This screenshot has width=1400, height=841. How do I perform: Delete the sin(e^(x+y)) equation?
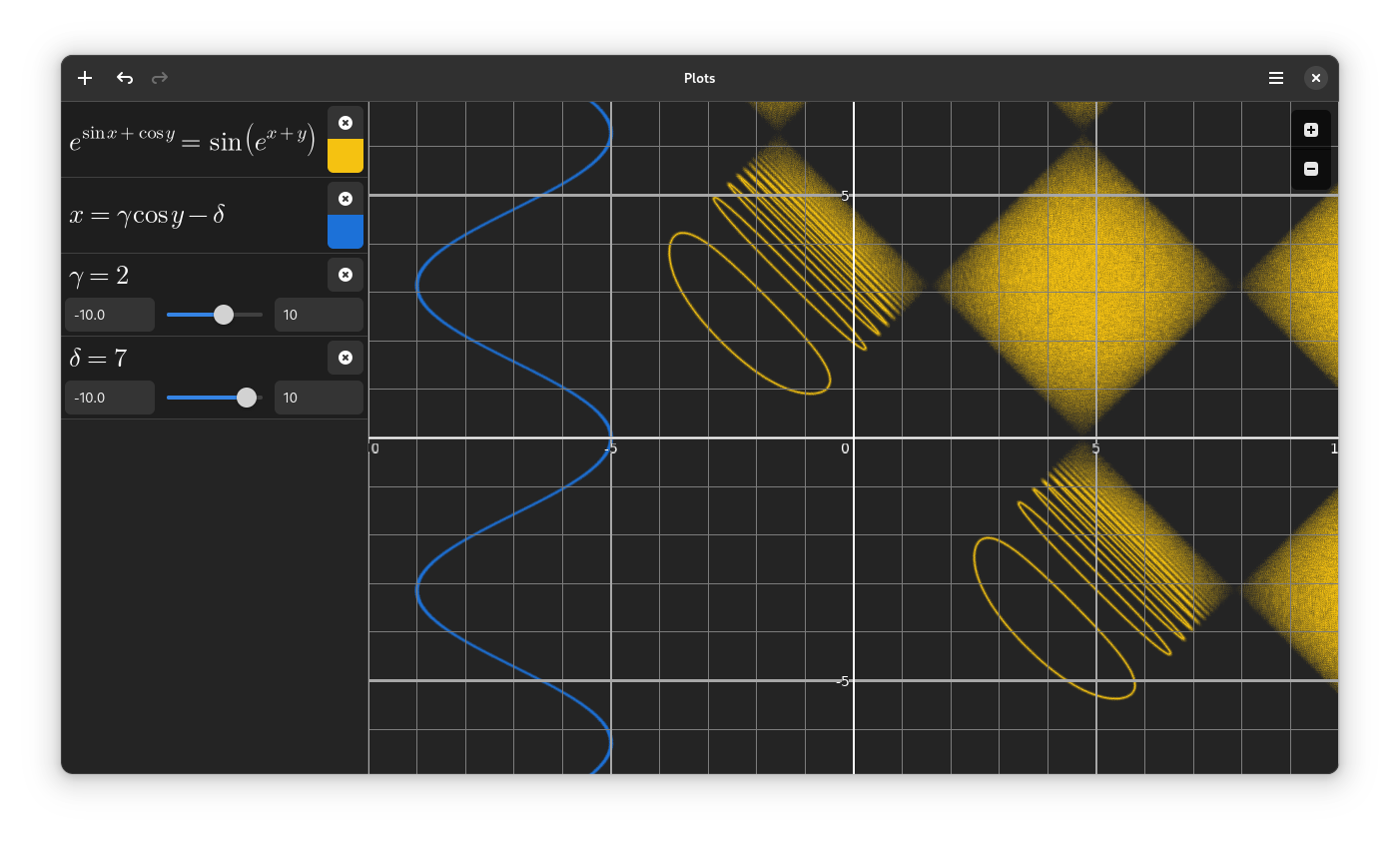[345, 122]
